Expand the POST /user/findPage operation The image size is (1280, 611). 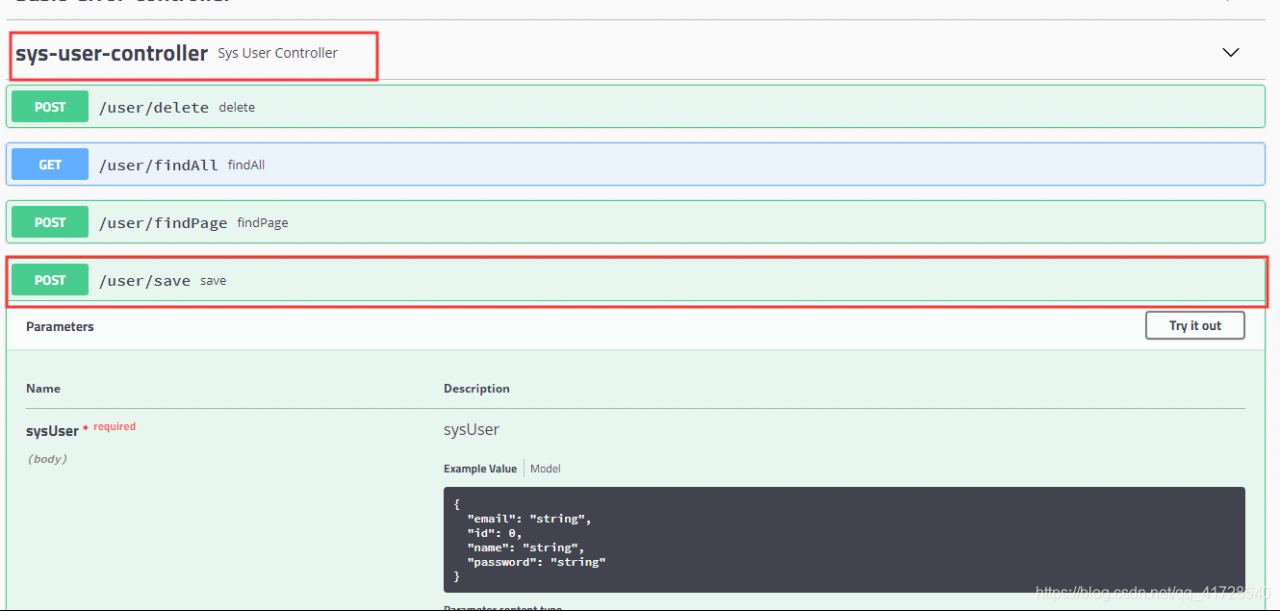636,222
